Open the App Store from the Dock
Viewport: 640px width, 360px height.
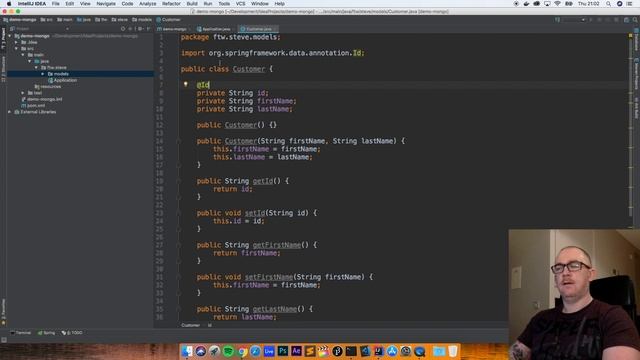click(x=392, y=351)
